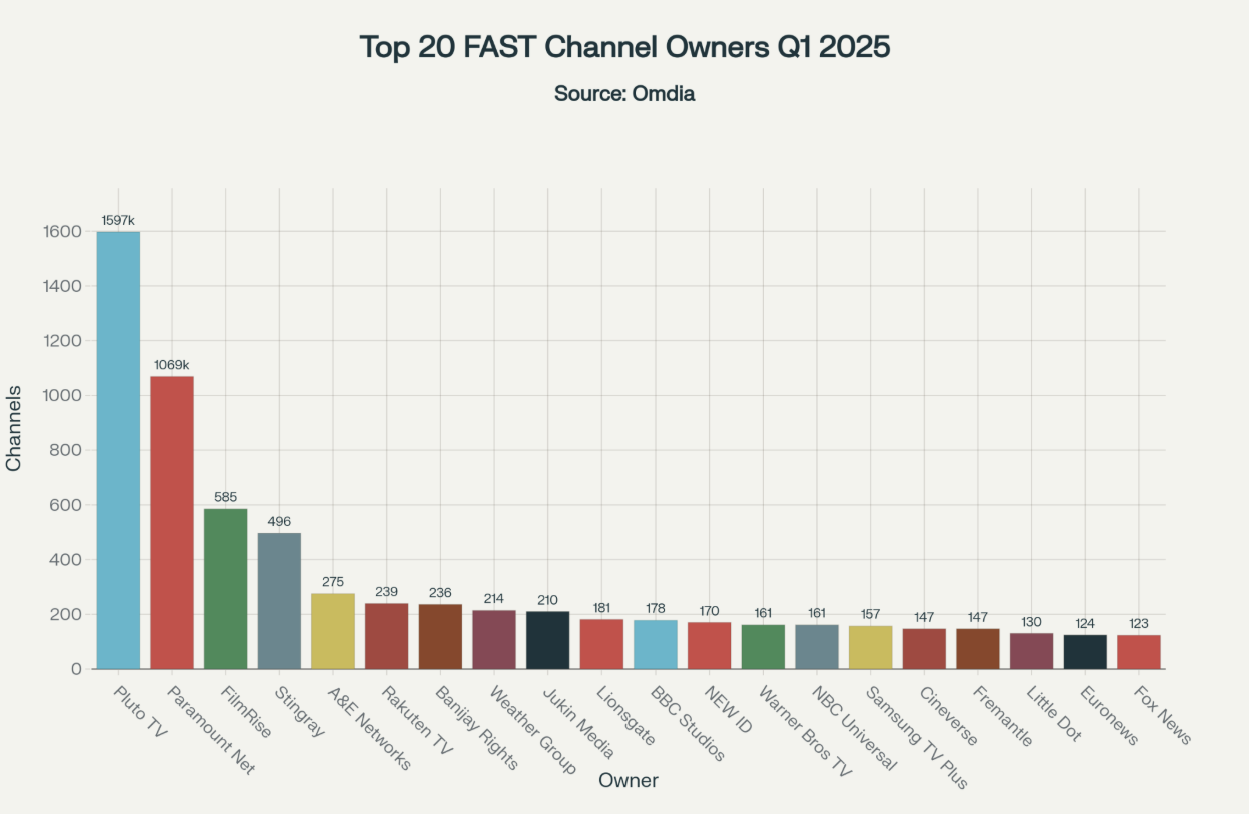Click the 'Channels' y-axis title
The width and height of the screenshot is (1250, 814).
14,428
